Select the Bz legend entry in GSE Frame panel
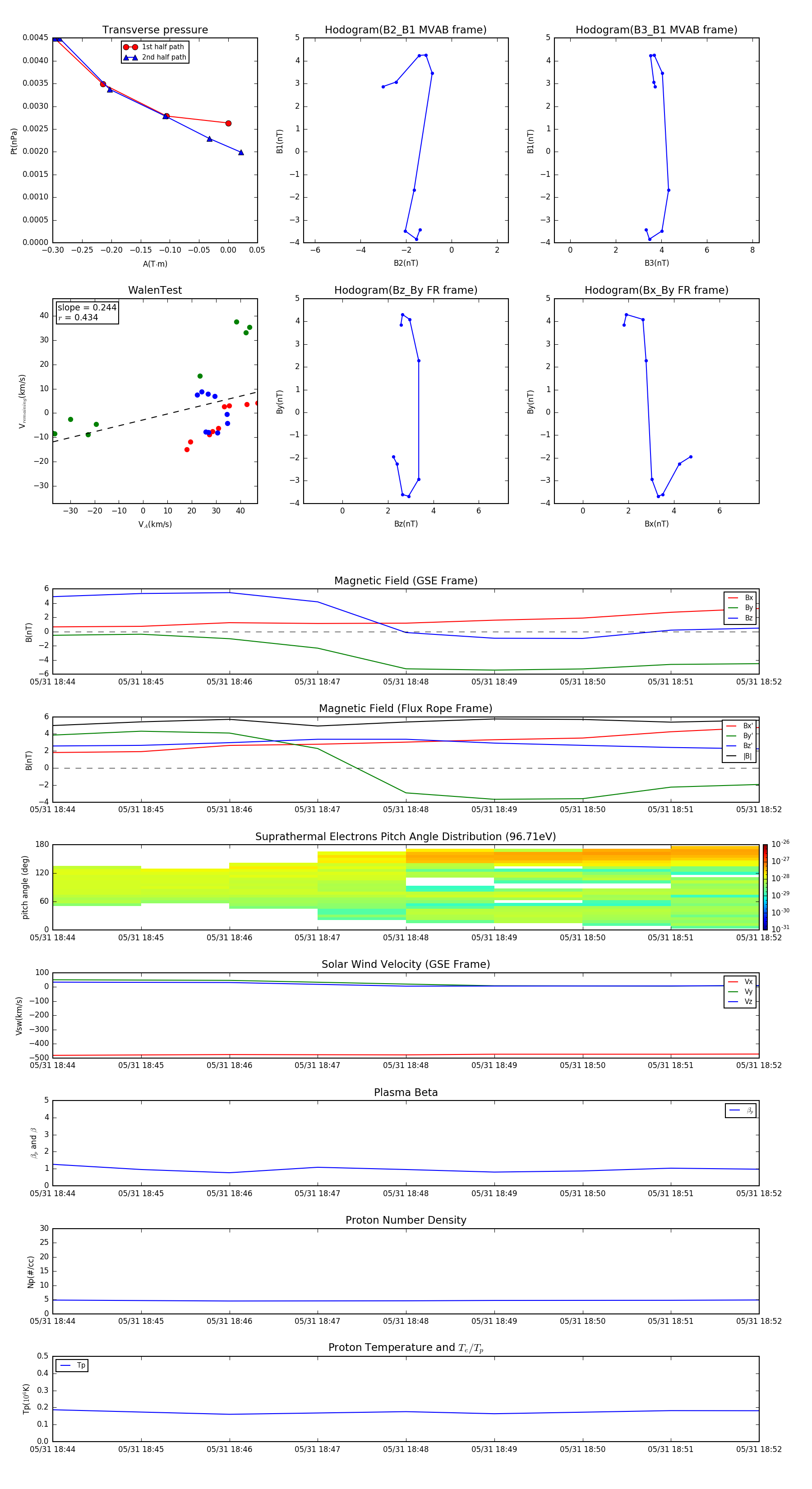This screenshot has height=1489, width=812. click(740, 619)
